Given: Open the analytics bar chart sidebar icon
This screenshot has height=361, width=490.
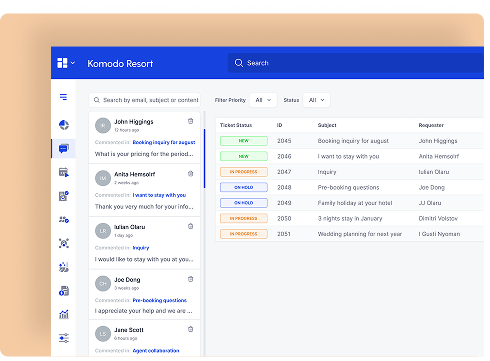Looking at the screenshot, I should point(64,314).
